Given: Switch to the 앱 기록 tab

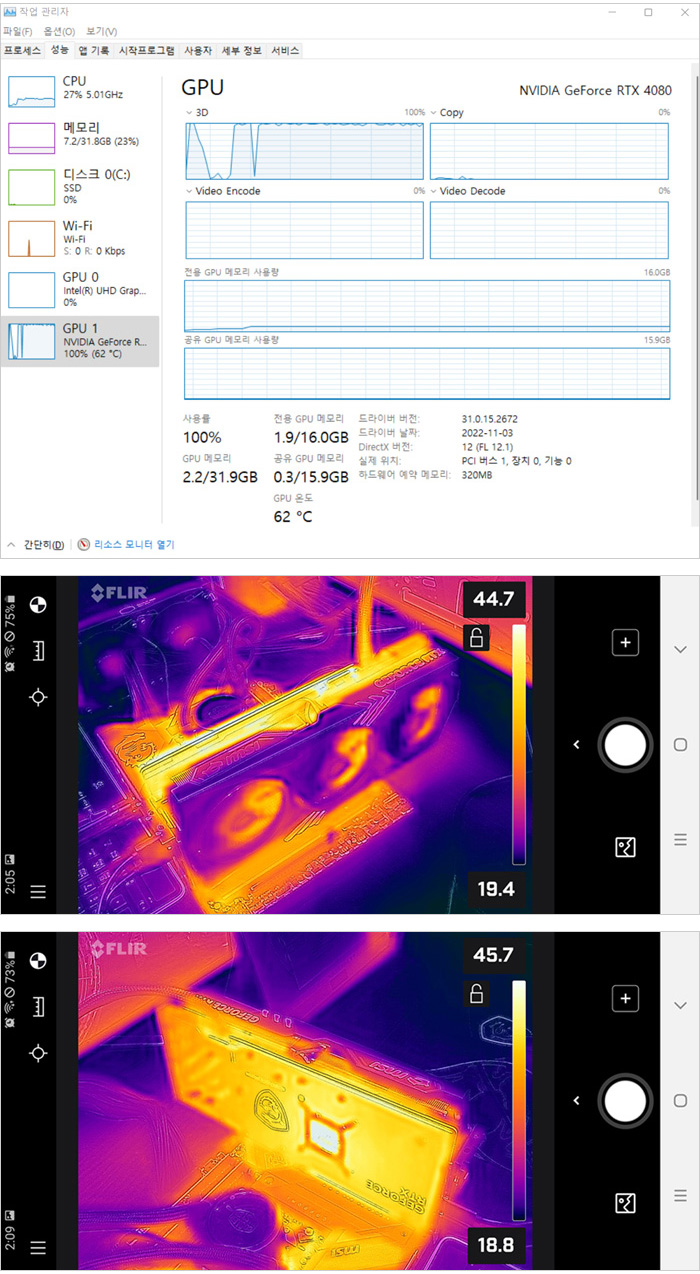Looking at the screenshot, I should click(x=95, y=50).
